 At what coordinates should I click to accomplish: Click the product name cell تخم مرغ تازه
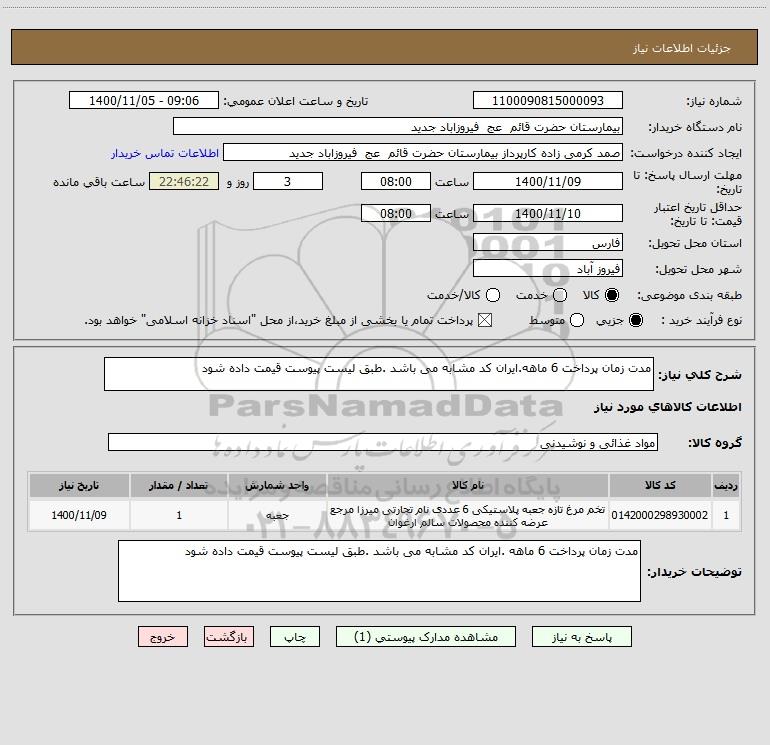click(468, 515)
